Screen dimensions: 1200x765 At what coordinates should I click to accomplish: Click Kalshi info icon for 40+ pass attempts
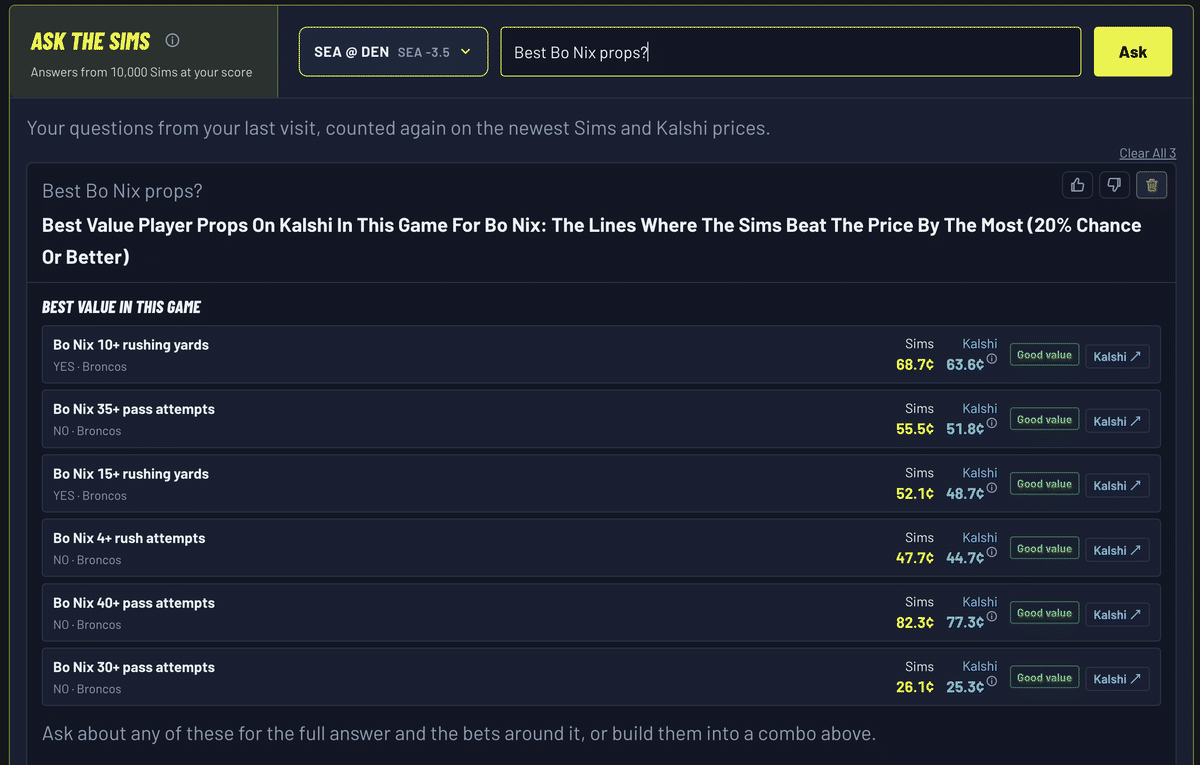992,617
